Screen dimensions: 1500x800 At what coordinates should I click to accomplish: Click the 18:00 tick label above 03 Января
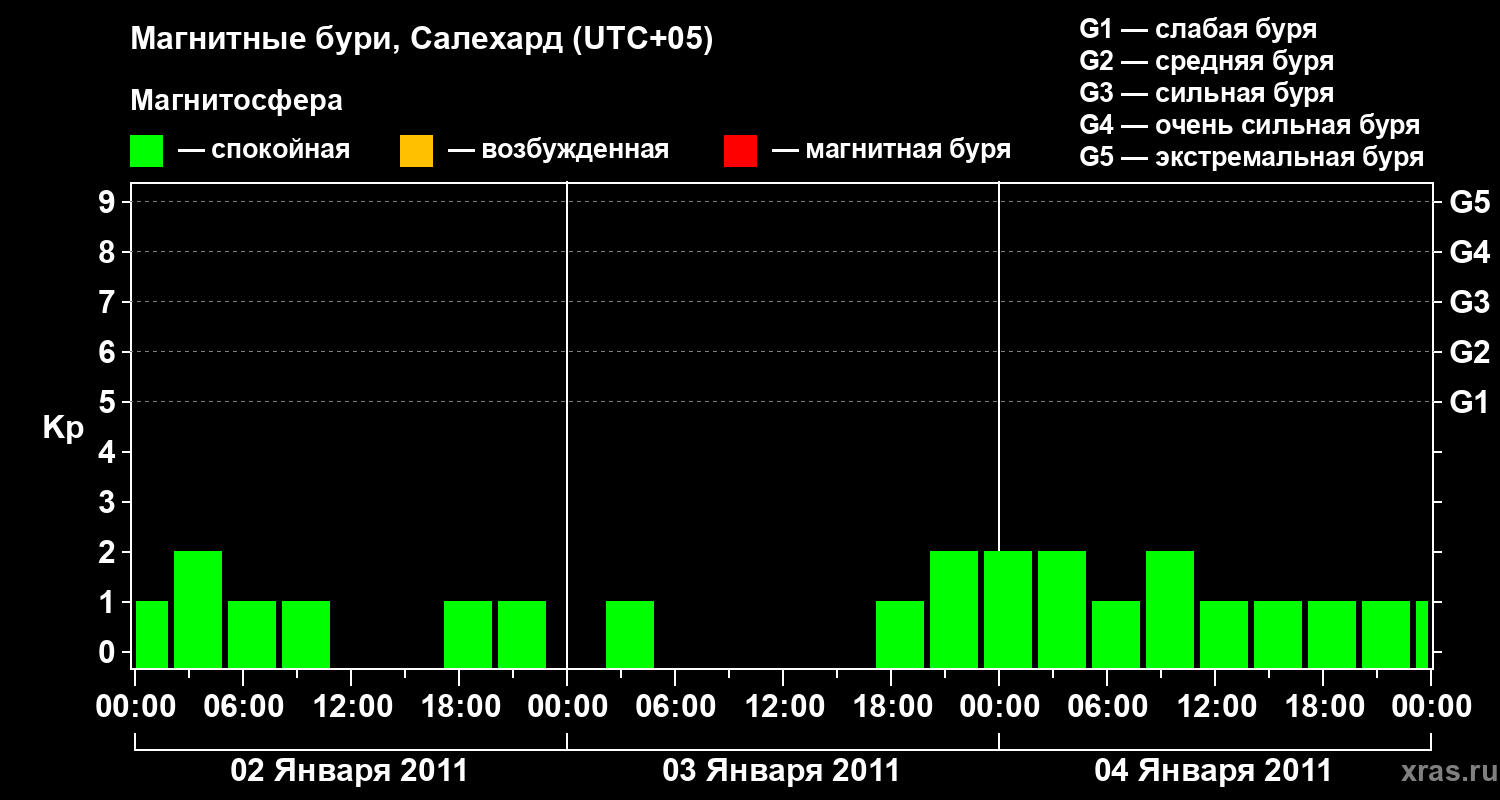(891, 707)
